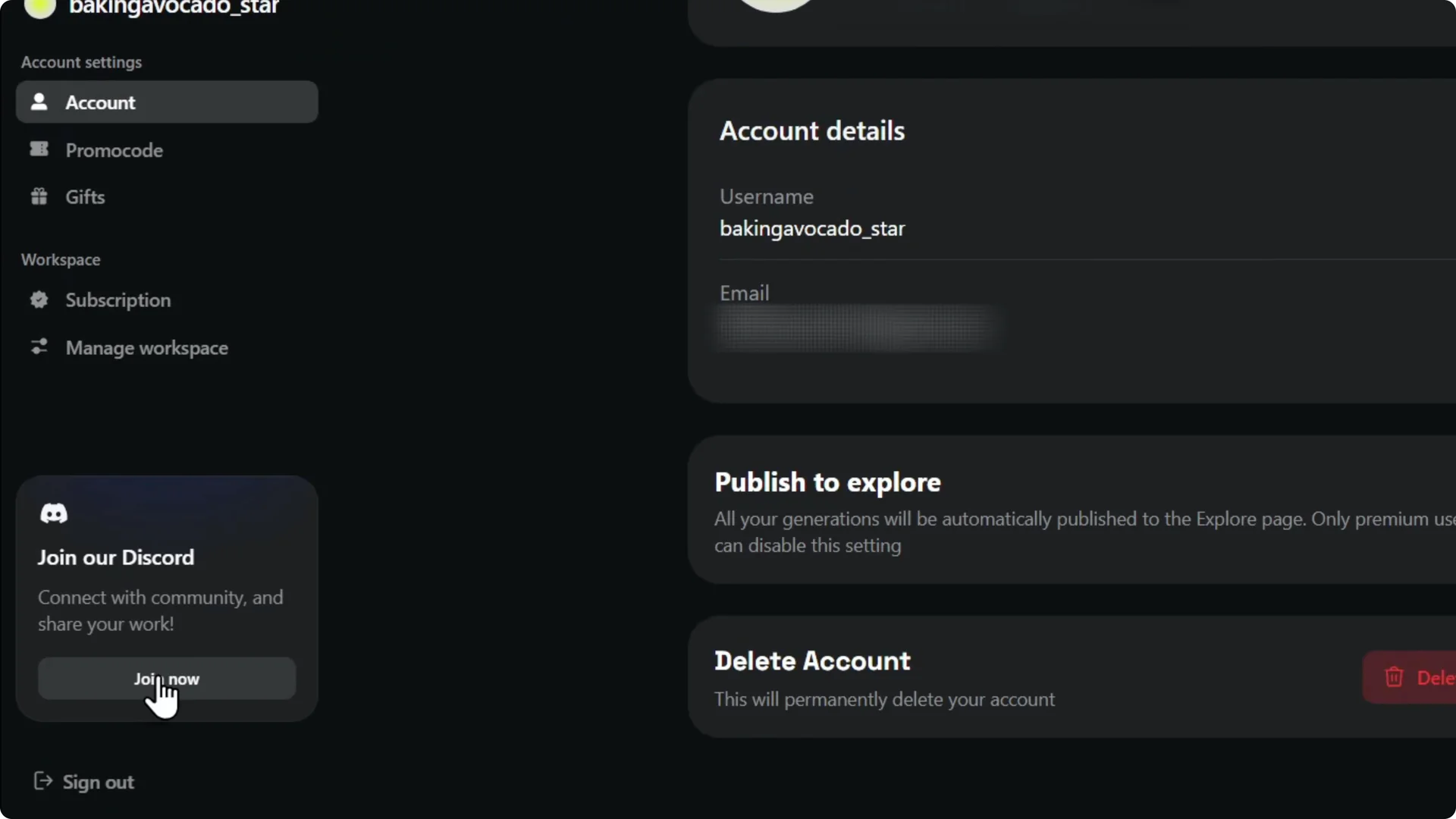The width and height of the screenshot is (1456, 819).
Task: Click the trash icon on Delete button
Action: [1395, 677]
